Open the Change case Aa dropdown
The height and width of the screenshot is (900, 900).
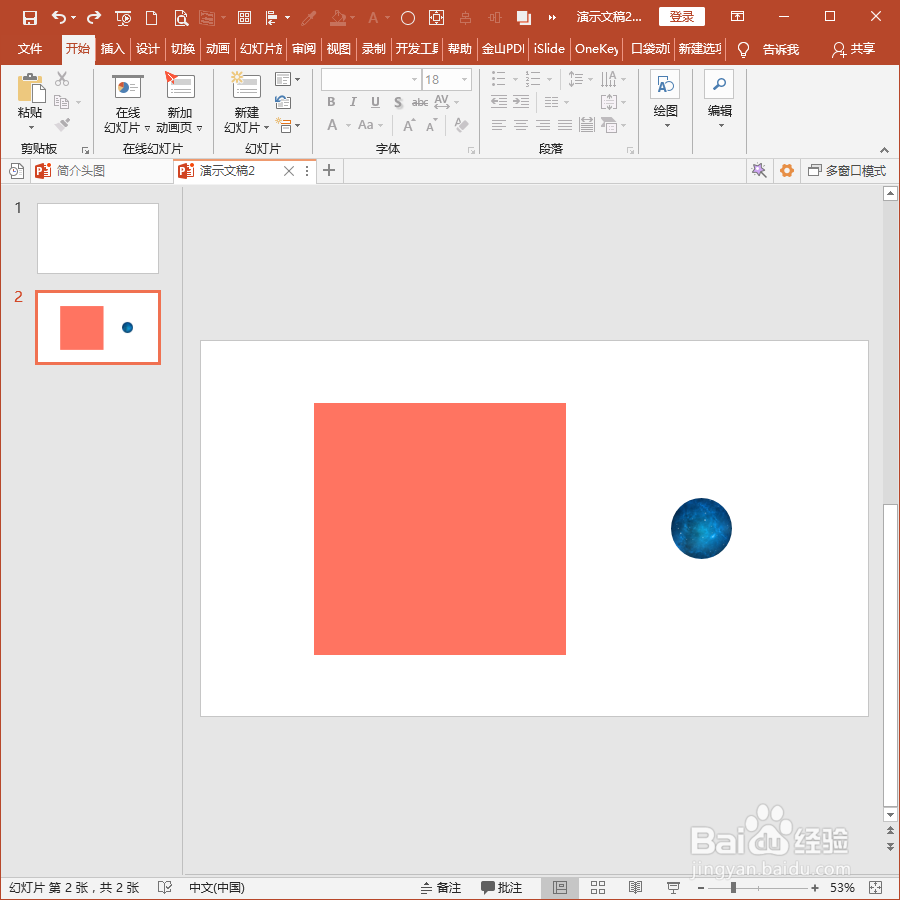click(370, 125)
